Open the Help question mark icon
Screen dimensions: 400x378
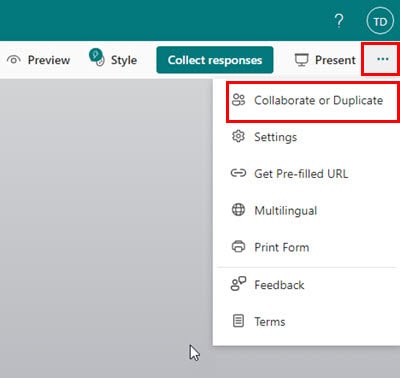pos(339,21)
